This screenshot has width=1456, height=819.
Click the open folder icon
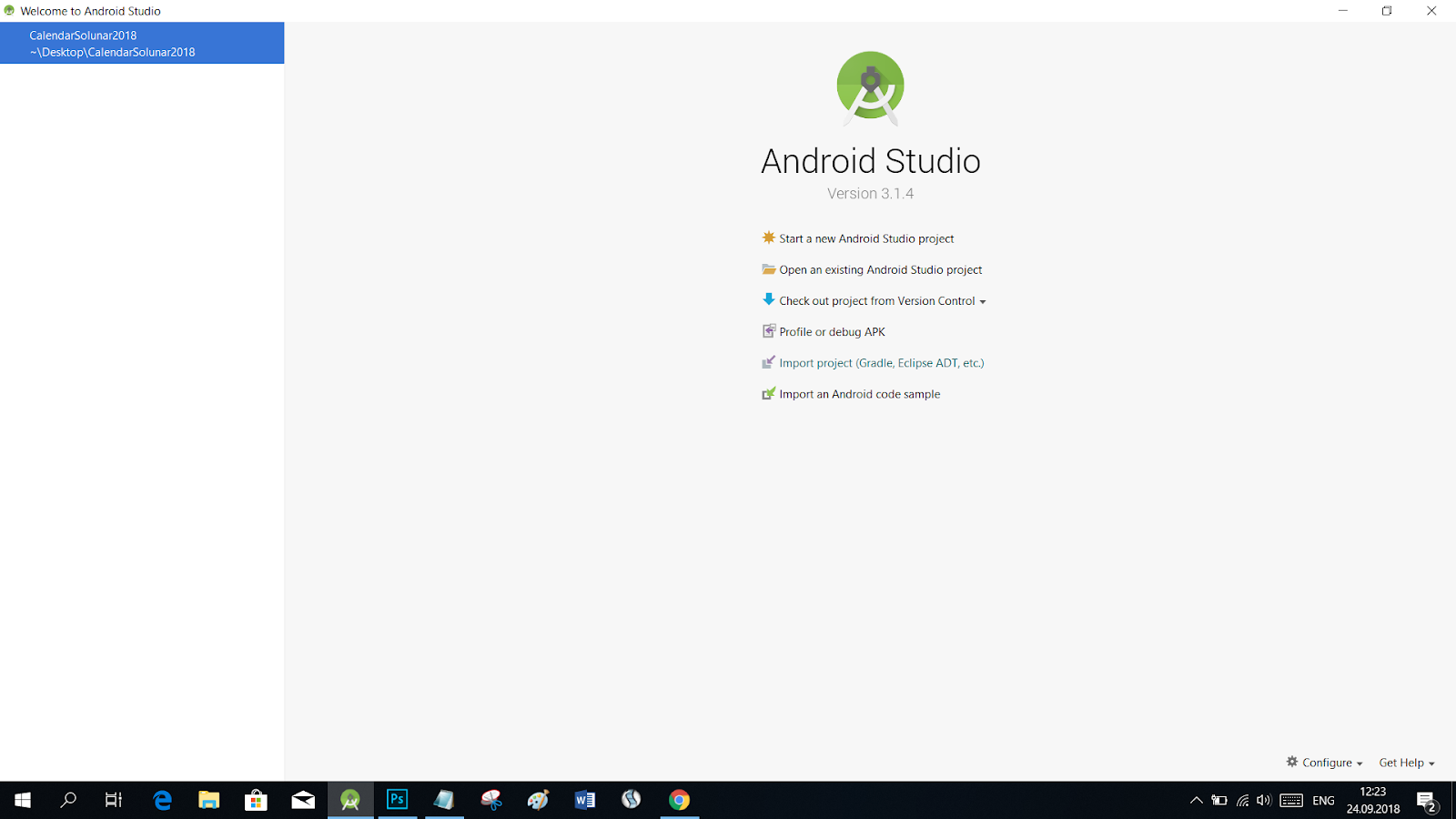pos(769,269)
